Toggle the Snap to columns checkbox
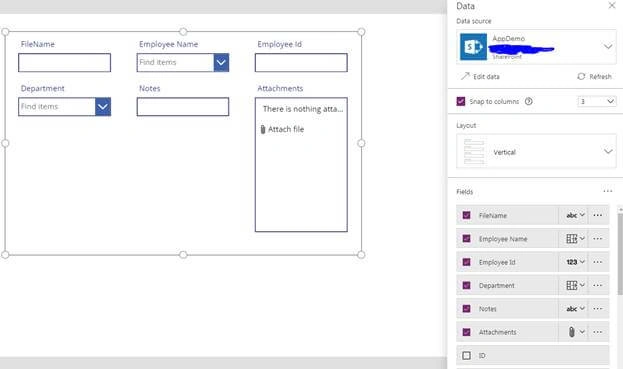 [x=460, y=101]
